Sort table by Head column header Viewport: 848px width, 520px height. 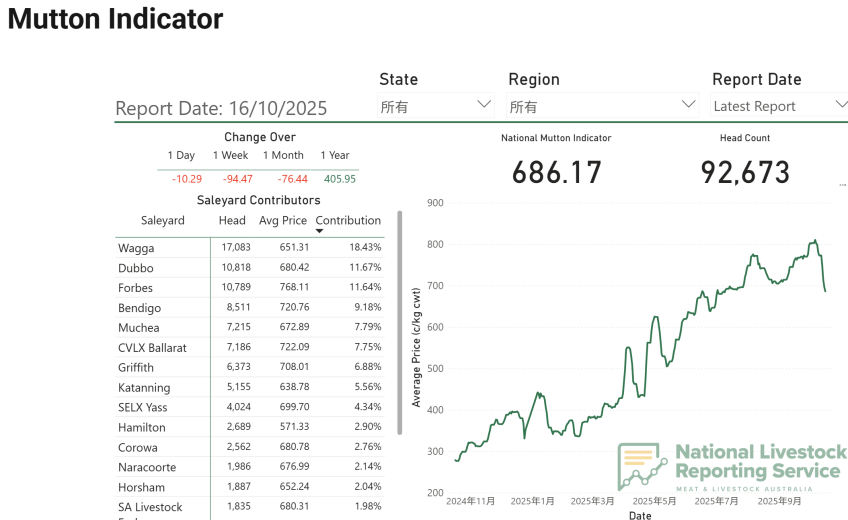coord(232,221)
